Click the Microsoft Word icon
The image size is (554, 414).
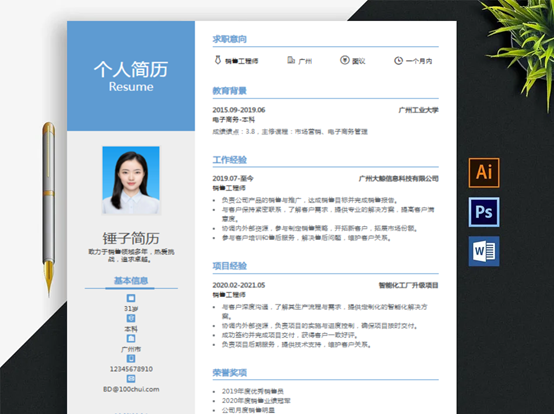tap(484, 251)
